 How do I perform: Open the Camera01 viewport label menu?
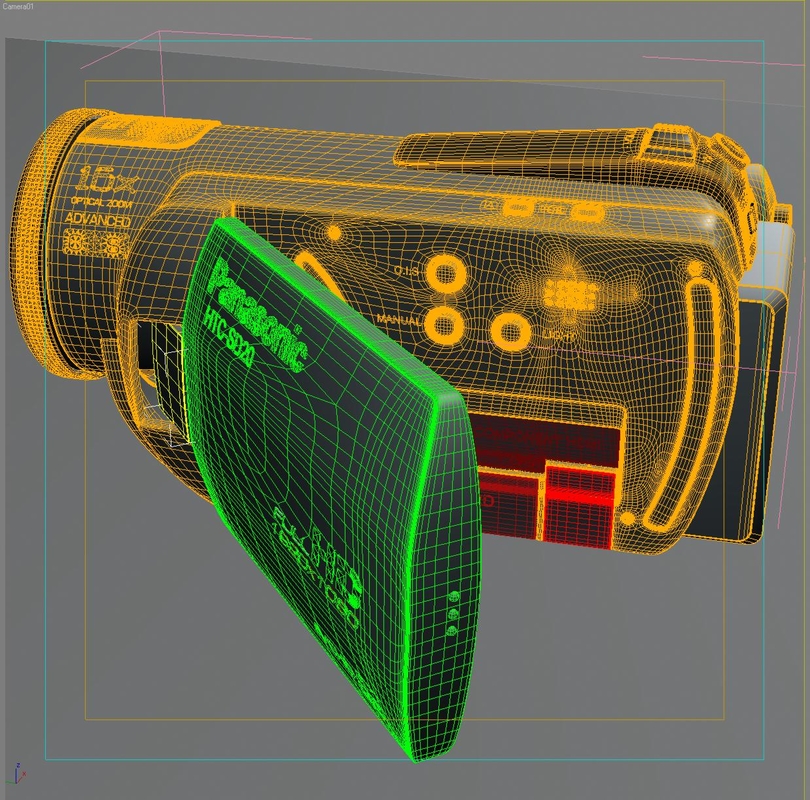tap(18, 6)
